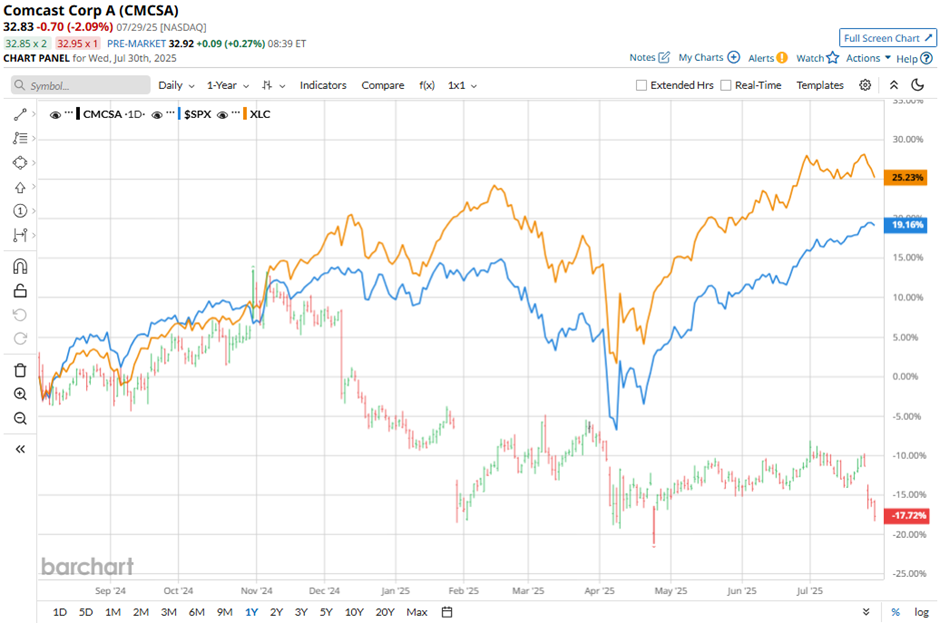This screenshot has width=940, height=623.
Task: Enable the Real-Time checkbox
Action: click(x=725, y=85)
